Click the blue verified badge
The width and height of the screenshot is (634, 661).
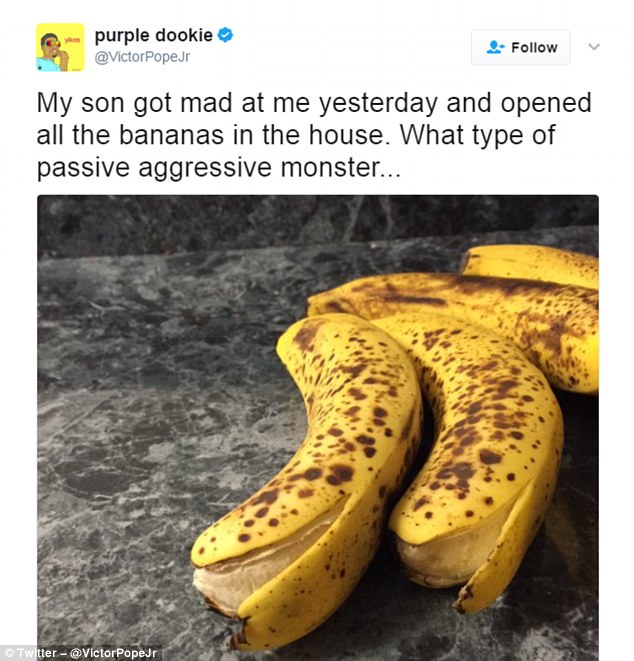[225, 35]
